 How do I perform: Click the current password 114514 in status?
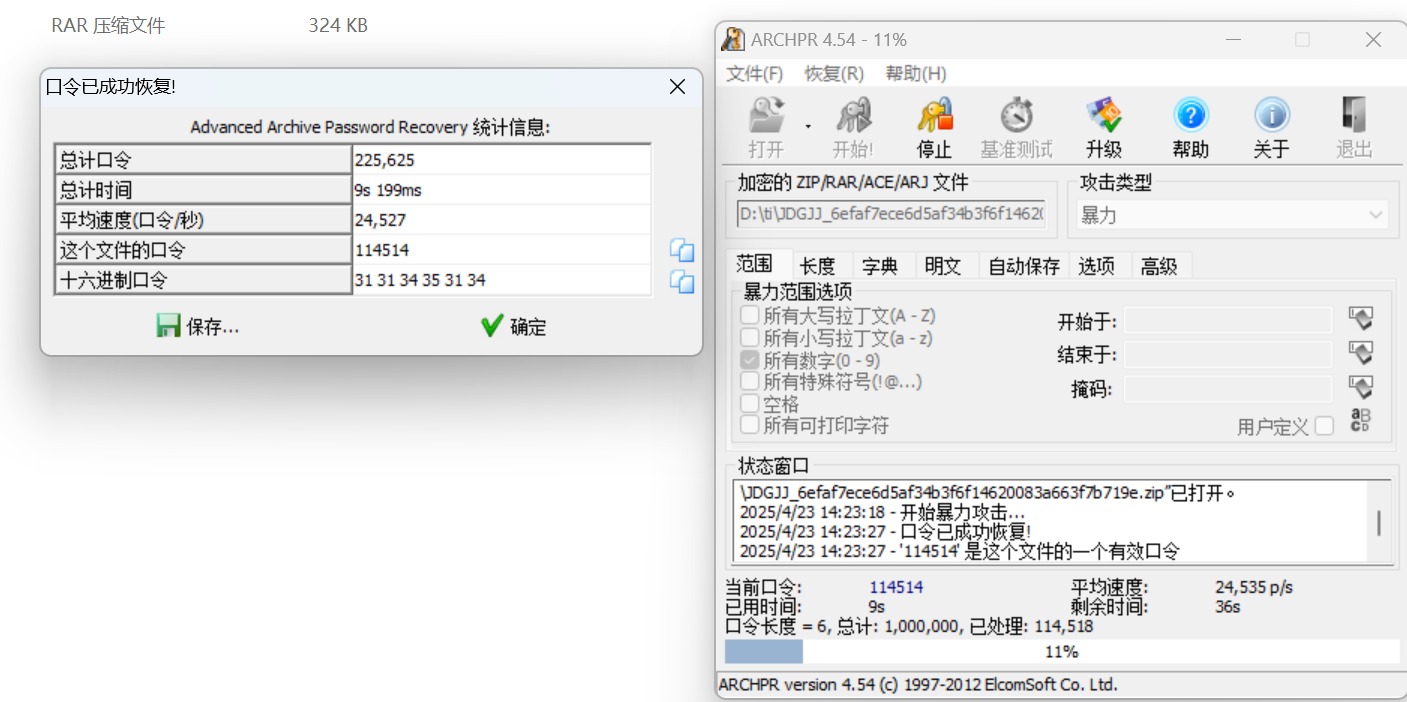896,588
